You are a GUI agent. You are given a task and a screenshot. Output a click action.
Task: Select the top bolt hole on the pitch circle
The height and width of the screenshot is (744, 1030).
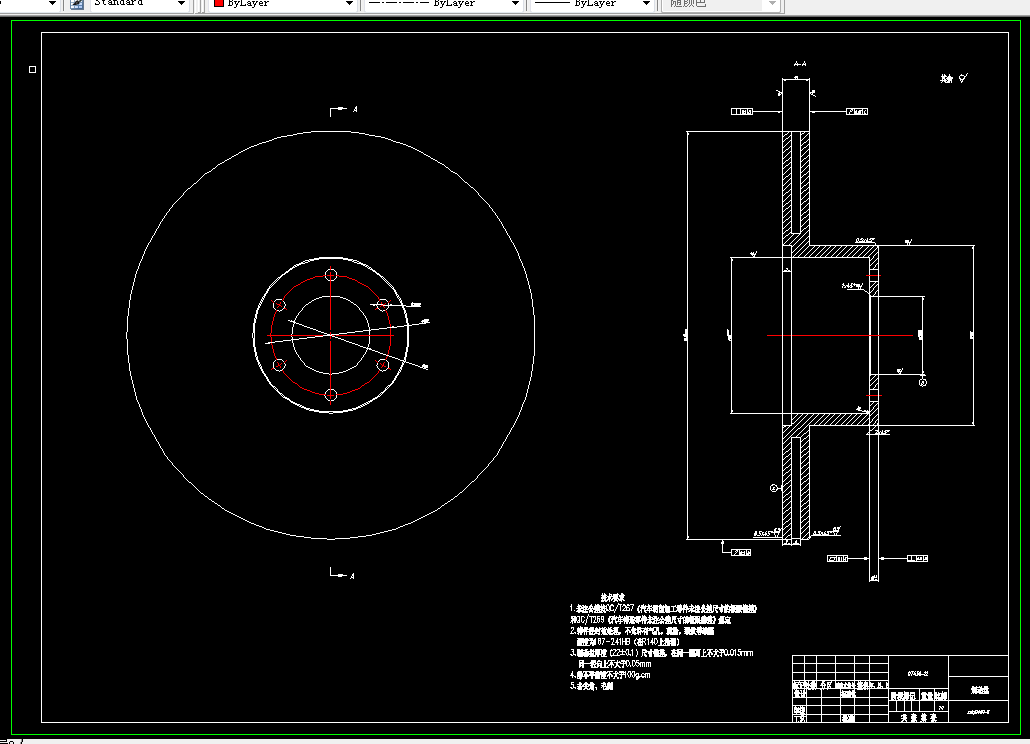point(331,274)
